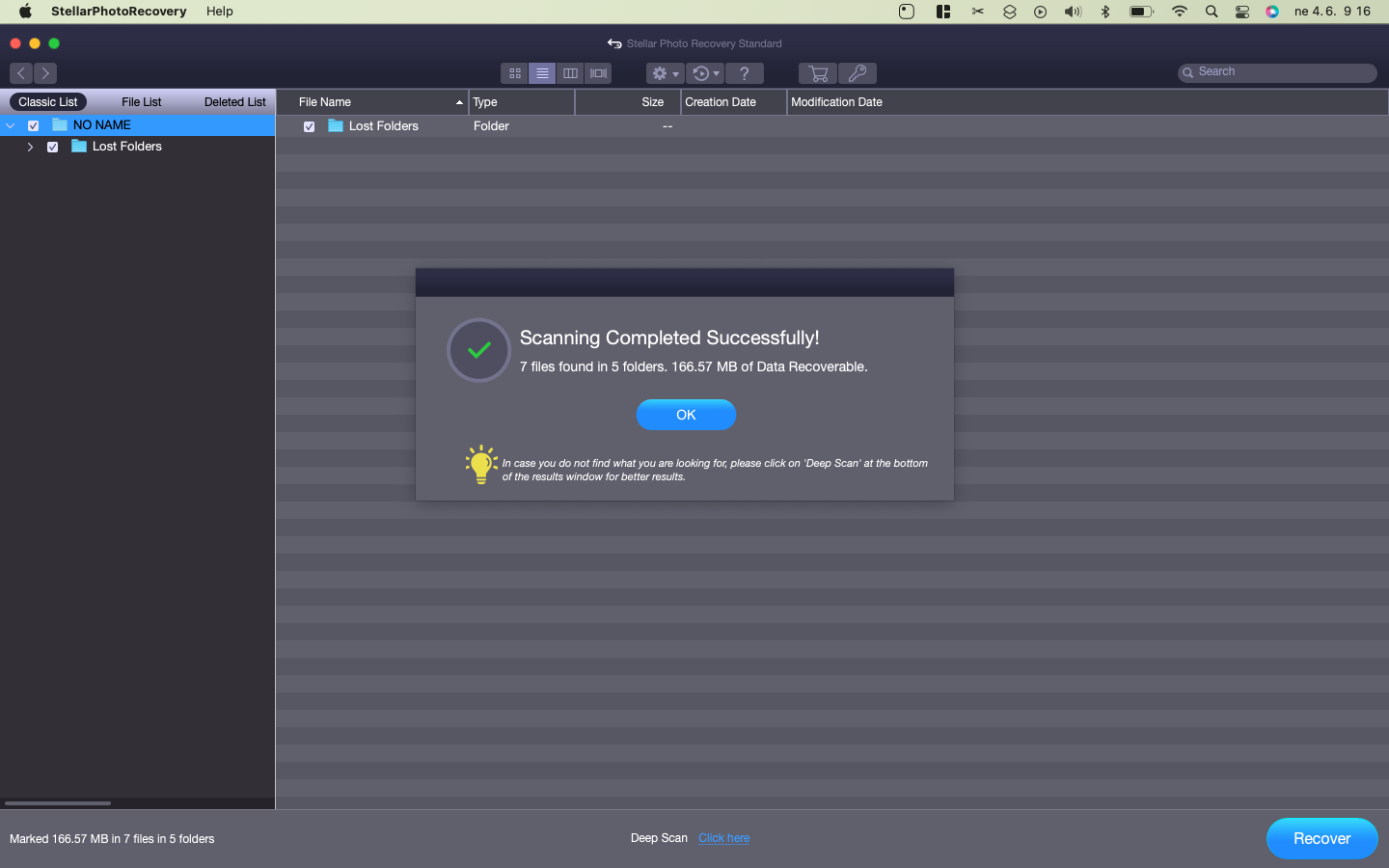Click the date and time in the menu bar
1389x868 pixels.
[1332, 12]
